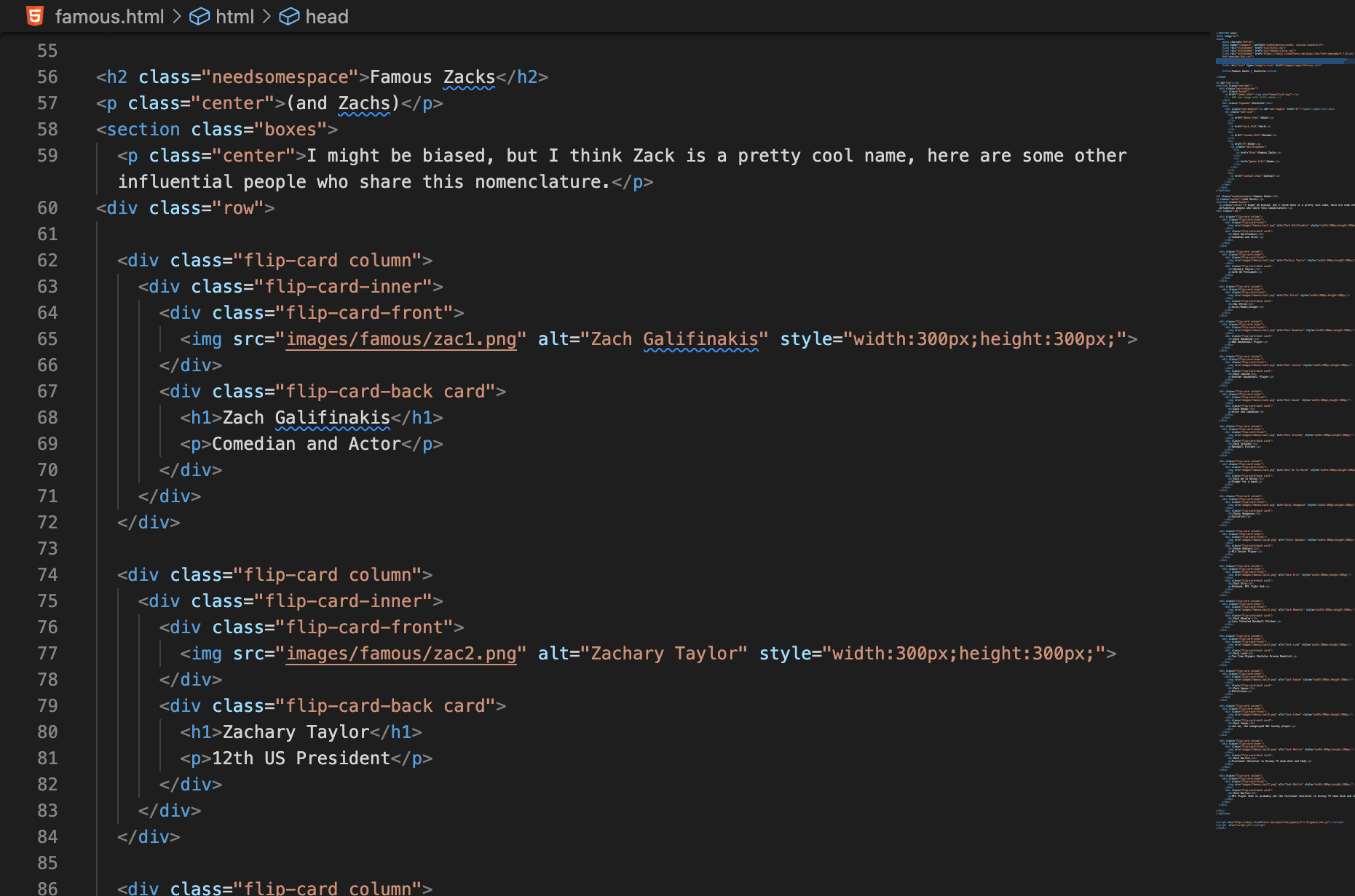Viewport: 1355px width, 896px height.
Task: Follow the images/famous/zac1.png link
Action: click(401, 339)
